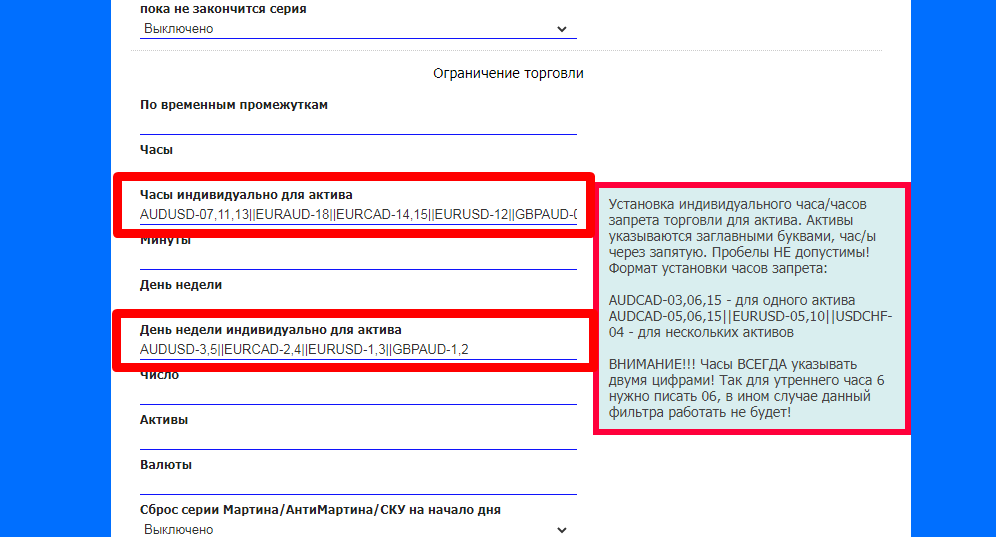Click the Валюты input field
The width and height of the screenshot is (996, 537).
pyautogui.click(x=358, y=485)
